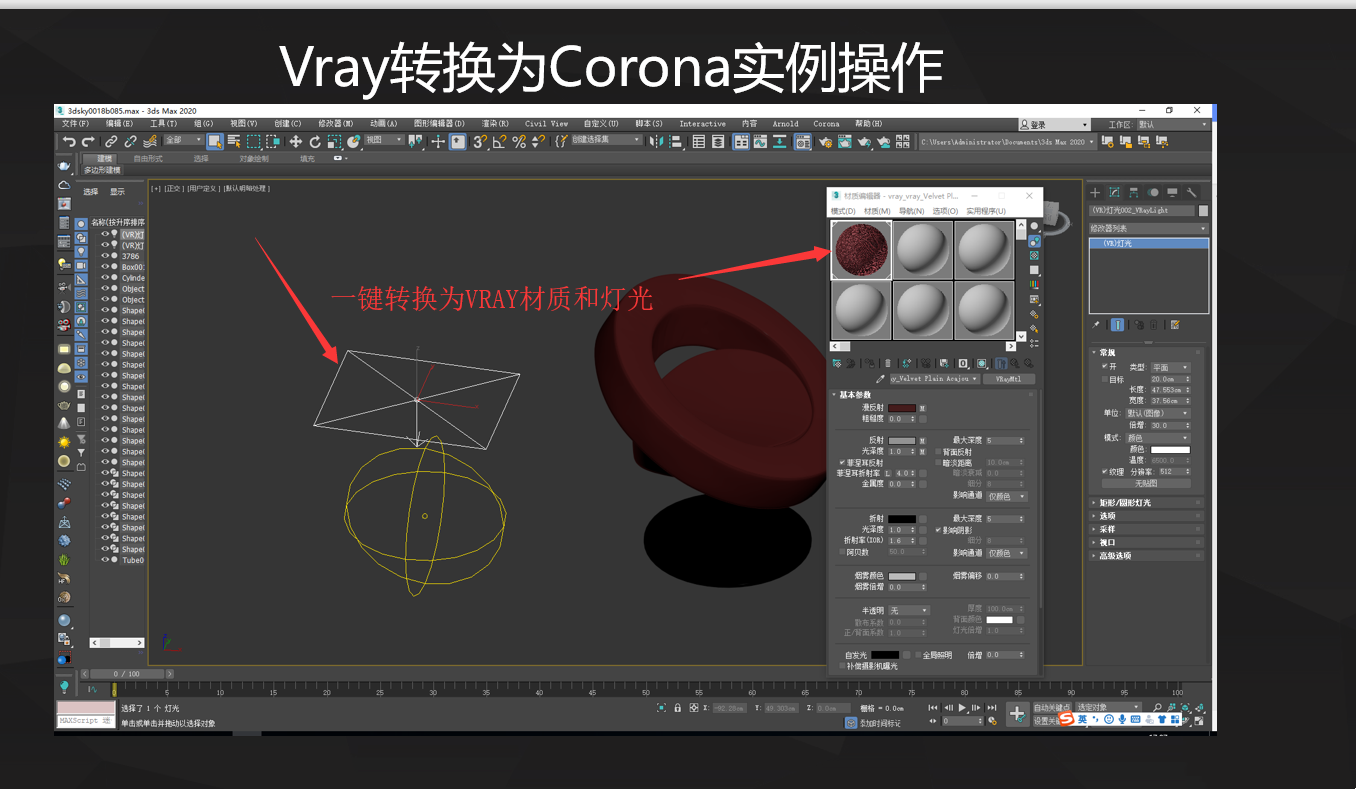
Task: Activate the Select and Scale tool
Action: click(334, 141)
